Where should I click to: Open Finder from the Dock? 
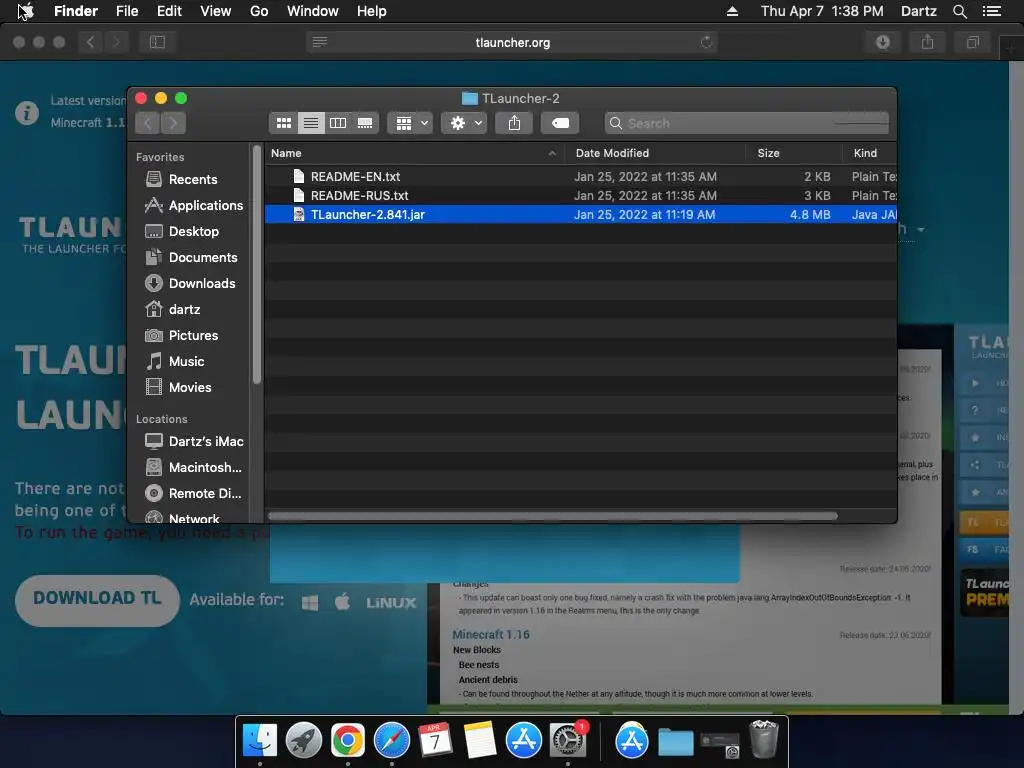(x=259, y=740)
